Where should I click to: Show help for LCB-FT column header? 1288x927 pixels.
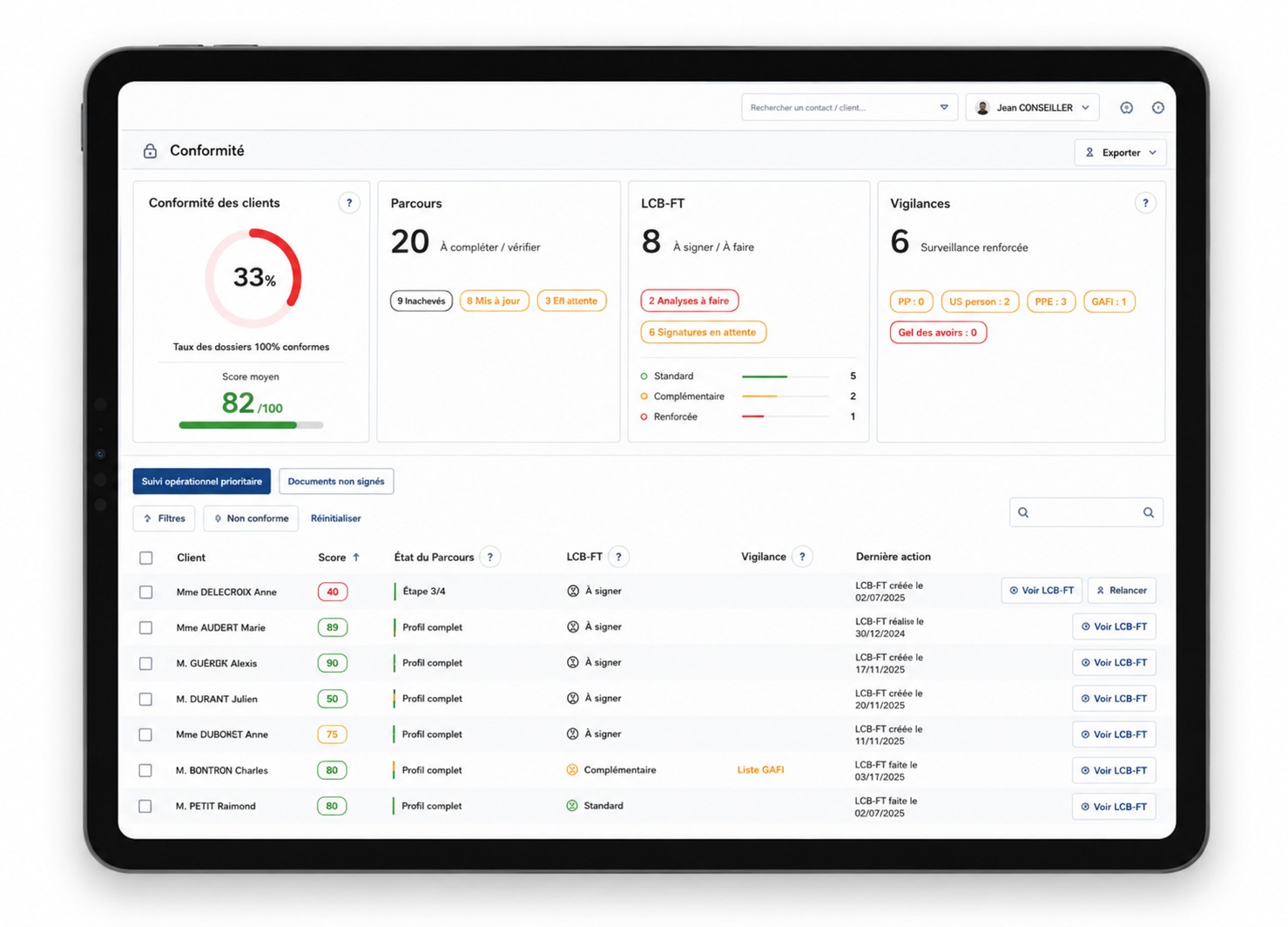click(x=618, y=557)
